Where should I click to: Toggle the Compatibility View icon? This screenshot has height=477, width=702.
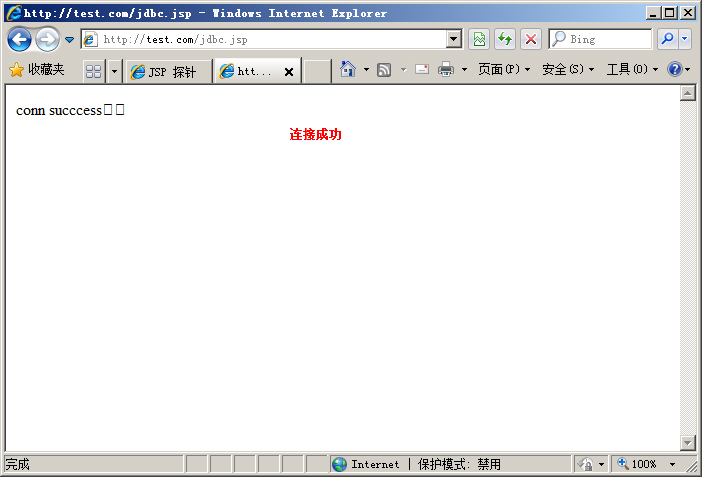(479, 39)
